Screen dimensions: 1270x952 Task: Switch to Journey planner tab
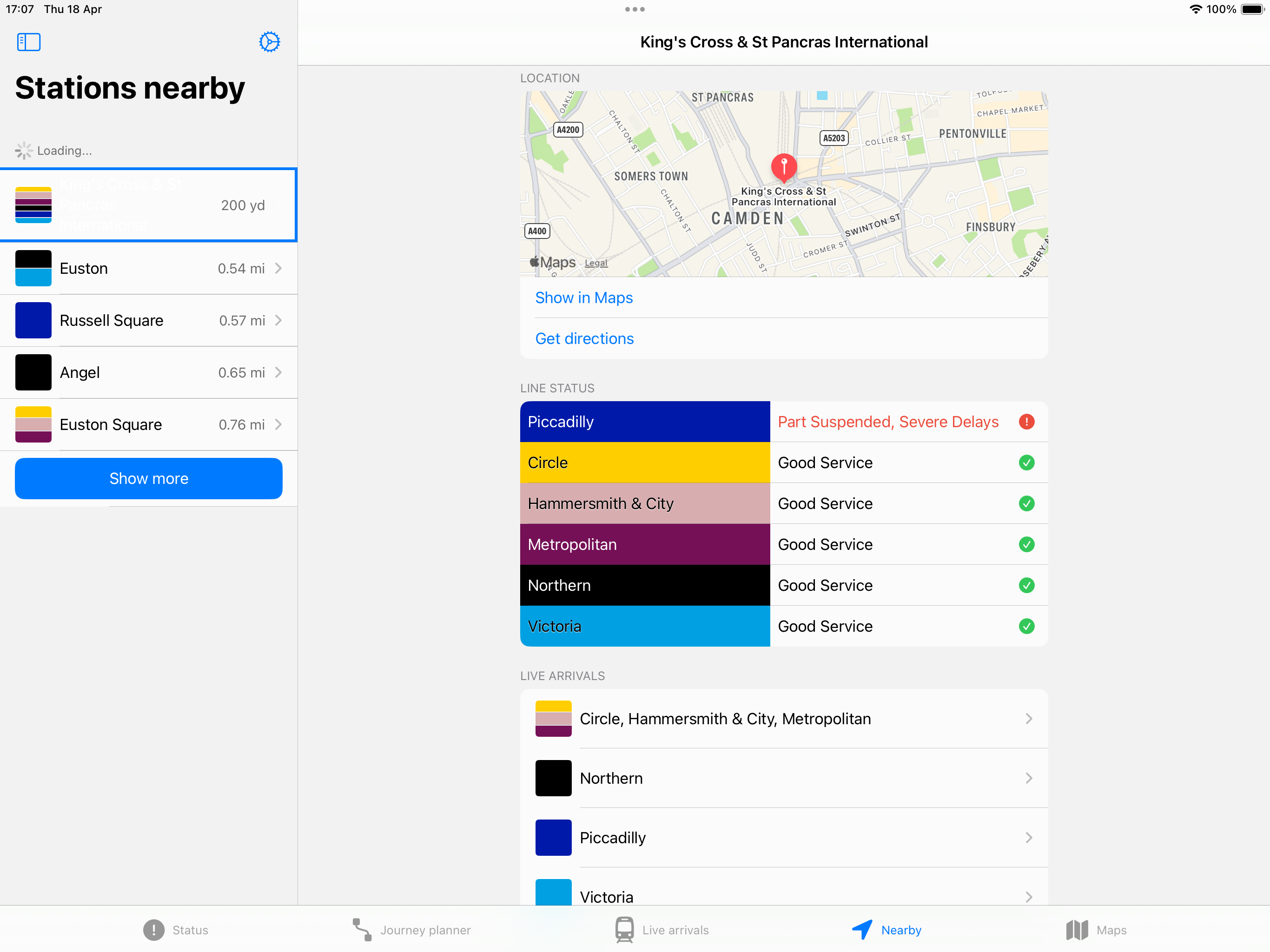pyautogui.click(x=411, y=930)
